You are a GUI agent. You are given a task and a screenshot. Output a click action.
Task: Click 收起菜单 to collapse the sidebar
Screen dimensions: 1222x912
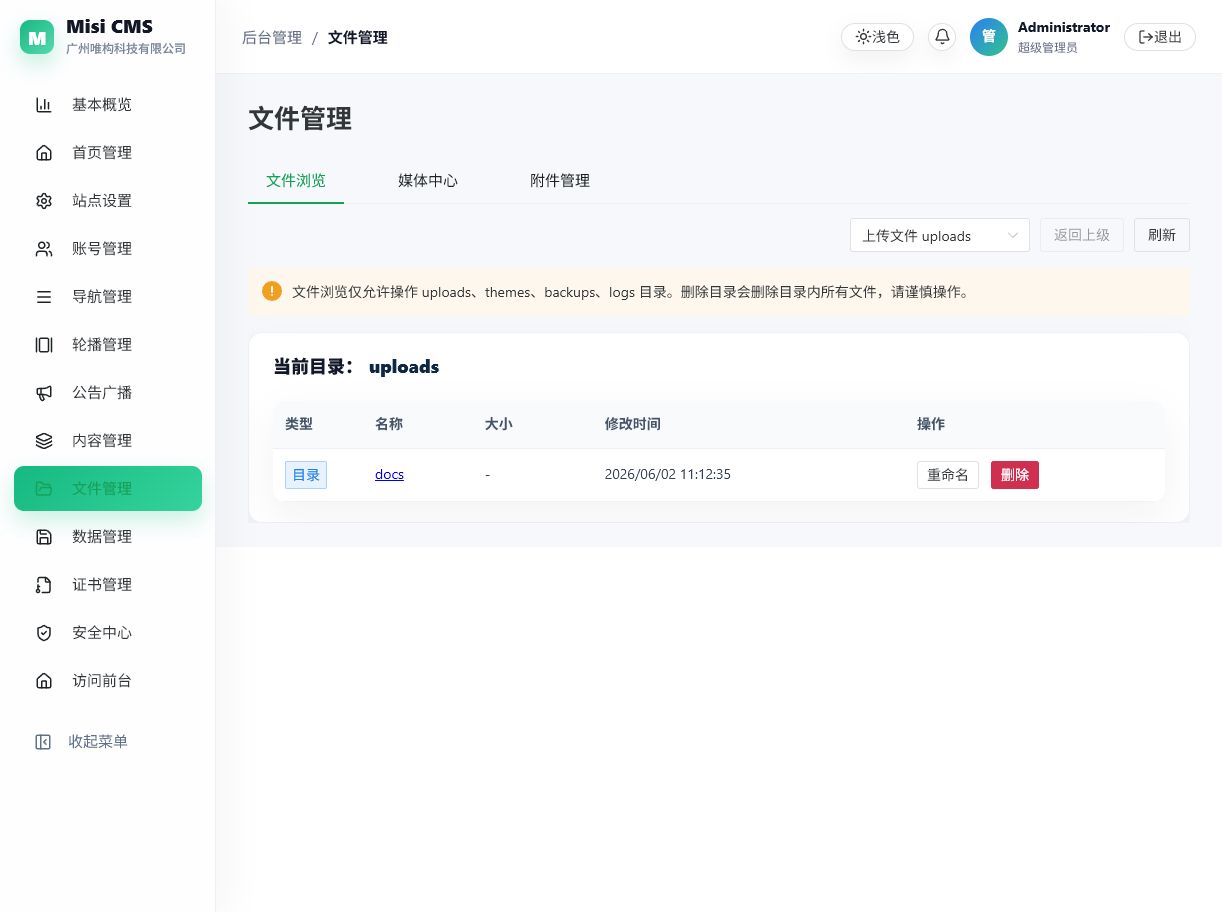click(x=98, y=742)
